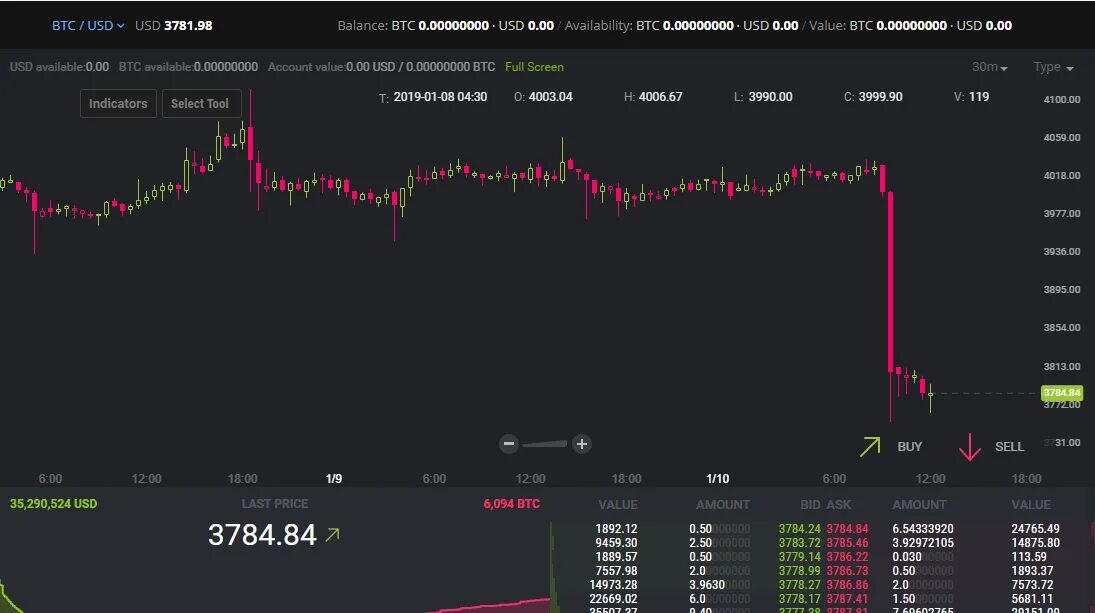This screenshot has width=1095, height=613.
Task: Select bid price 3783.72
Action: [x=800, y=543]
